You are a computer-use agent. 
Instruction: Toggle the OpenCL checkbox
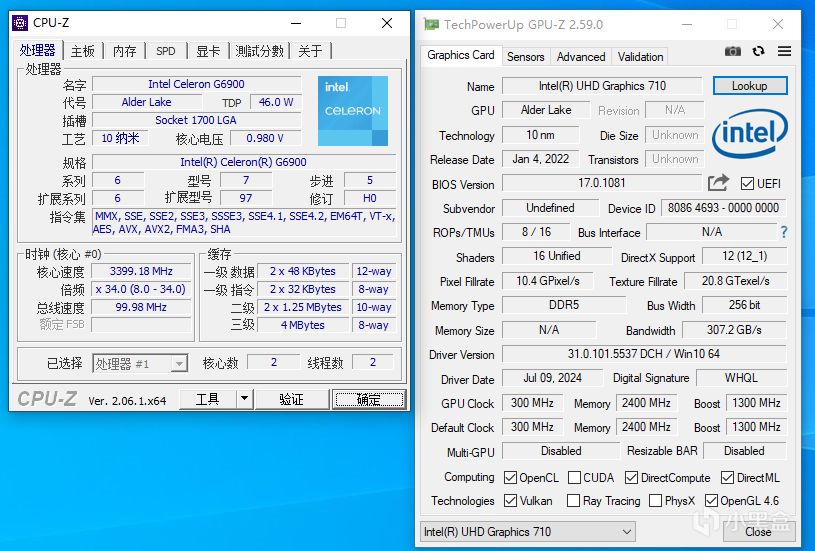[x=510, y=477]
